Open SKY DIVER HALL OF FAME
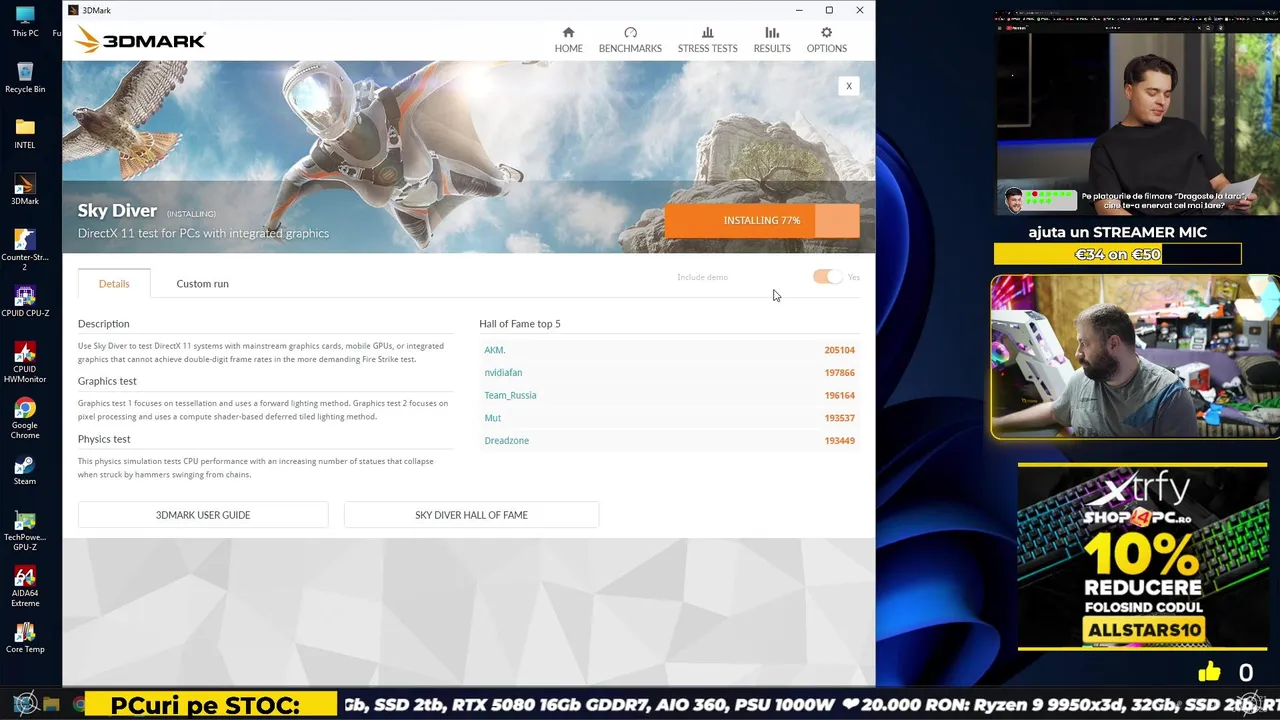The height and width of the screenshot is (720, 1280). coord(471,515)
